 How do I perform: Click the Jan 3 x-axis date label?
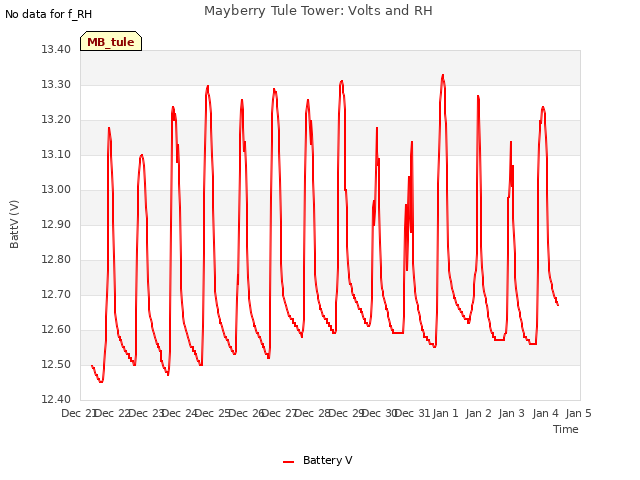tap(512, 413)
